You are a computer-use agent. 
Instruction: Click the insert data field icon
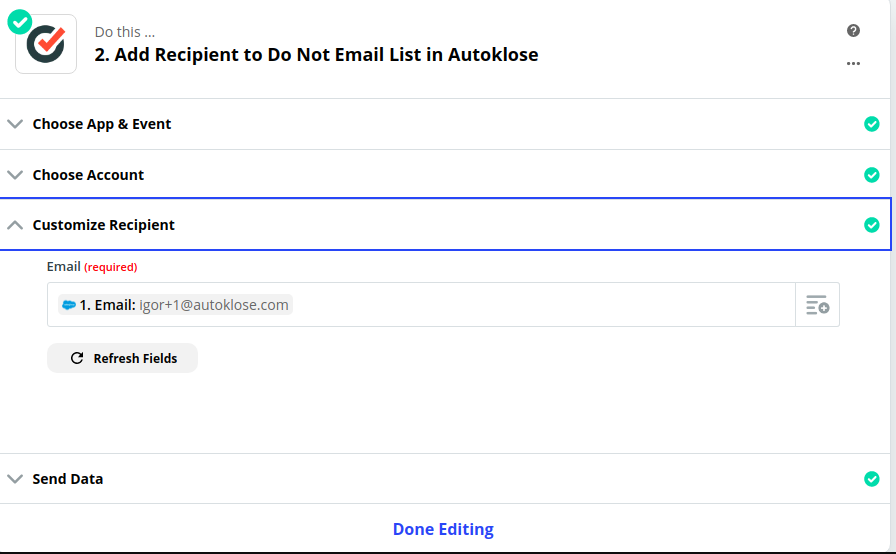tap(817, 304)
